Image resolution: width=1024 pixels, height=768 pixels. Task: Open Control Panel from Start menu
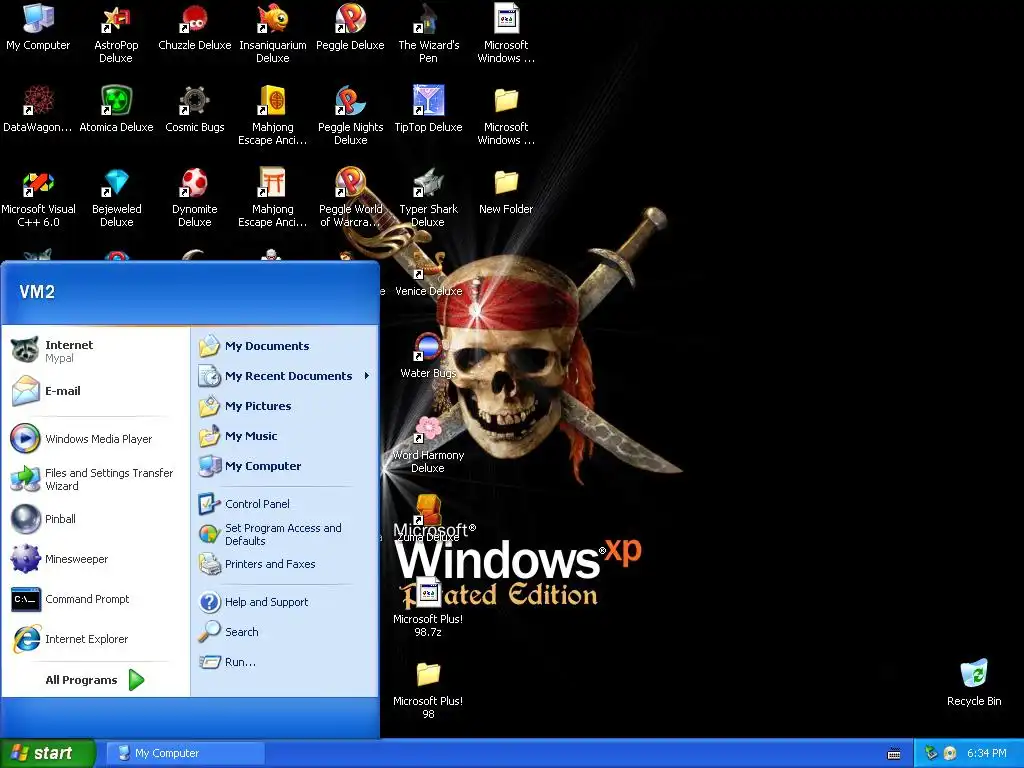[x=285, y=504]
